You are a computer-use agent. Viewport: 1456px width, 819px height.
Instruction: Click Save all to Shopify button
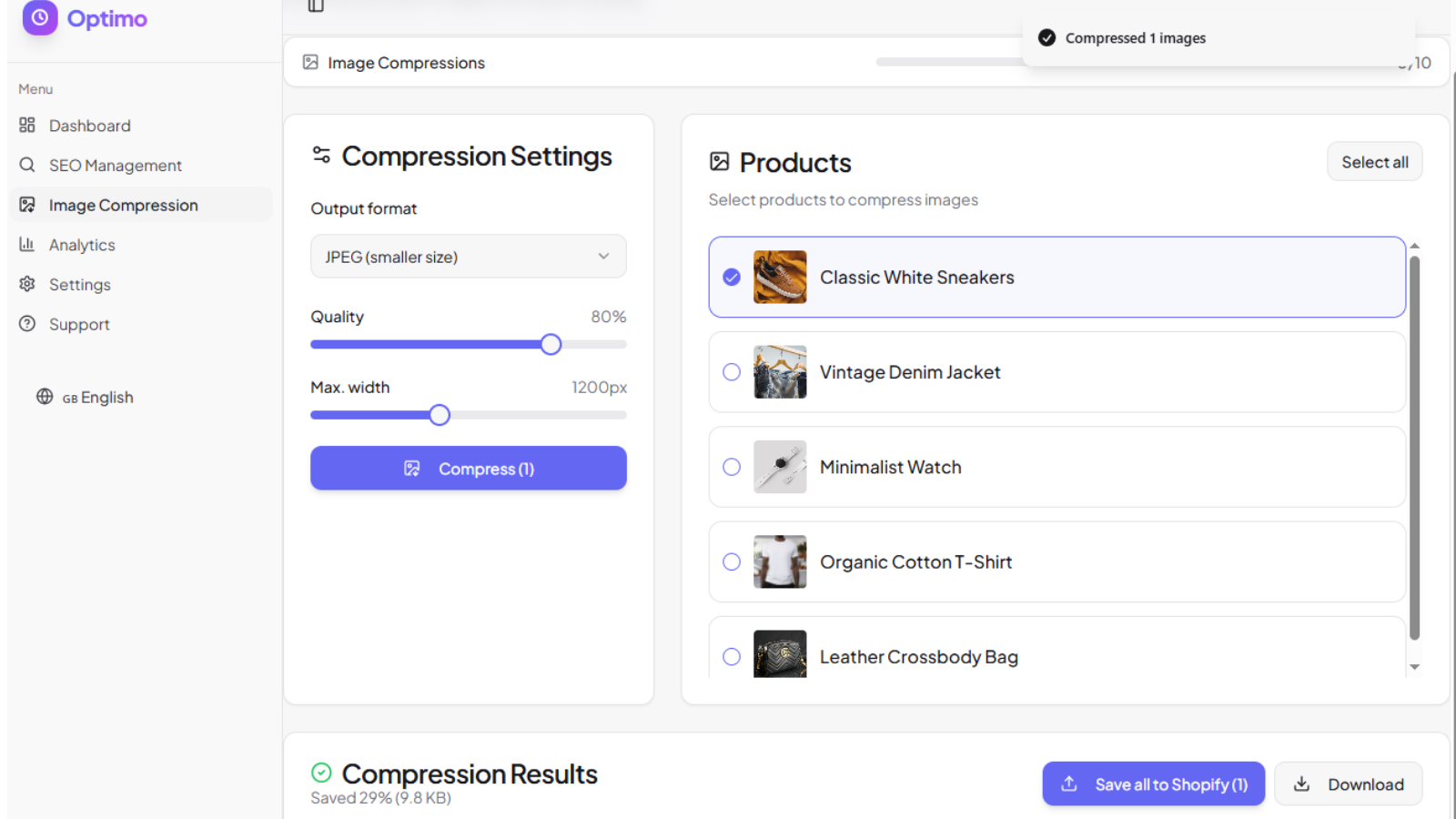pos(1153,784)
